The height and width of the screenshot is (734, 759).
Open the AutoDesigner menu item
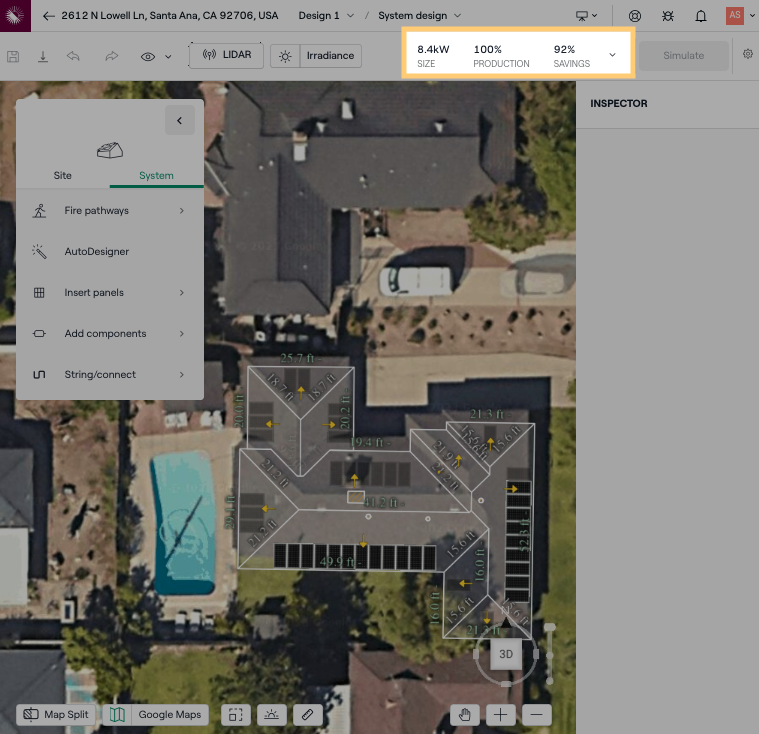96,252
